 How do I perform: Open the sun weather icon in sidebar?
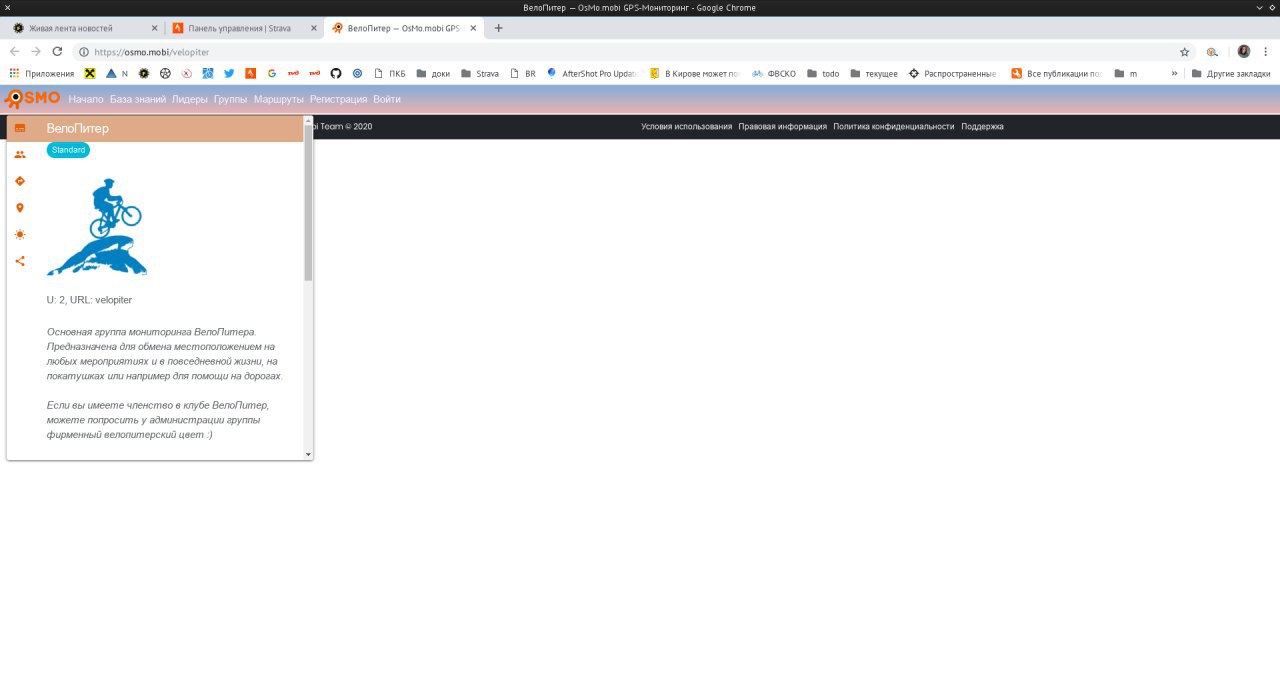click(20, 234)
